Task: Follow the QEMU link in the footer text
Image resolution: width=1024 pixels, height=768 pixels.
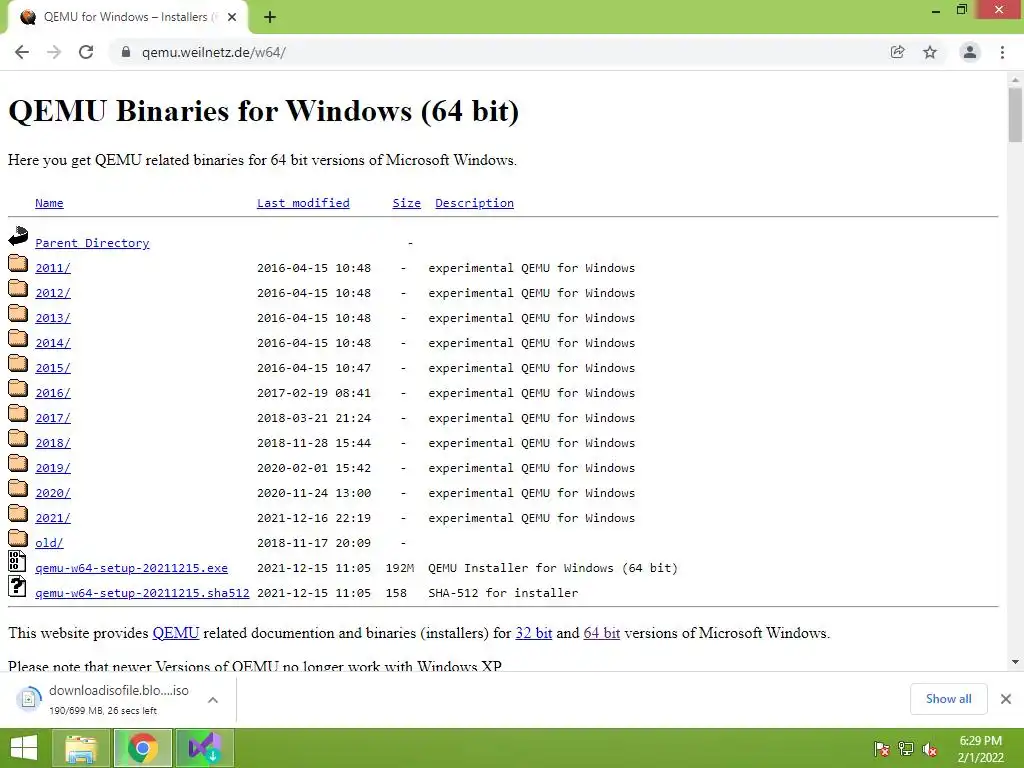Action: [176, 633]
